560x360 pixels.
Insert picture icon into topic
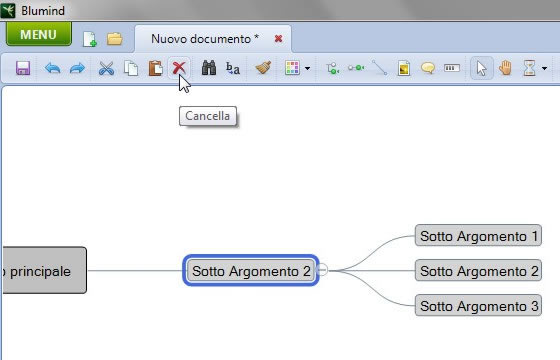coord(404,68)
